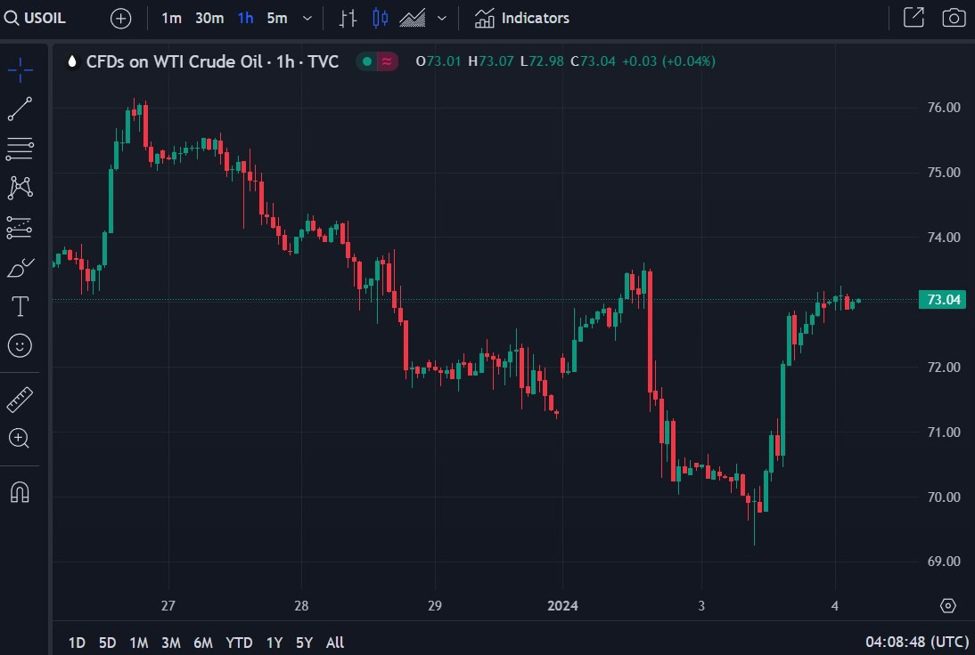
Task: Select the brush drawing tool
Action: [x=20, y=267]
